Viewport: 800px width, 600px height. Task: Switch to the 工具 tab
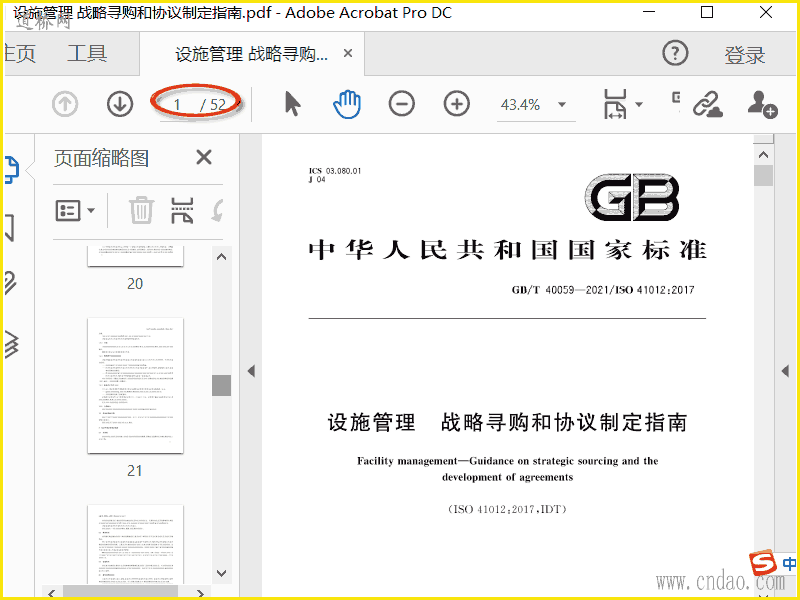tap(87, 53)
